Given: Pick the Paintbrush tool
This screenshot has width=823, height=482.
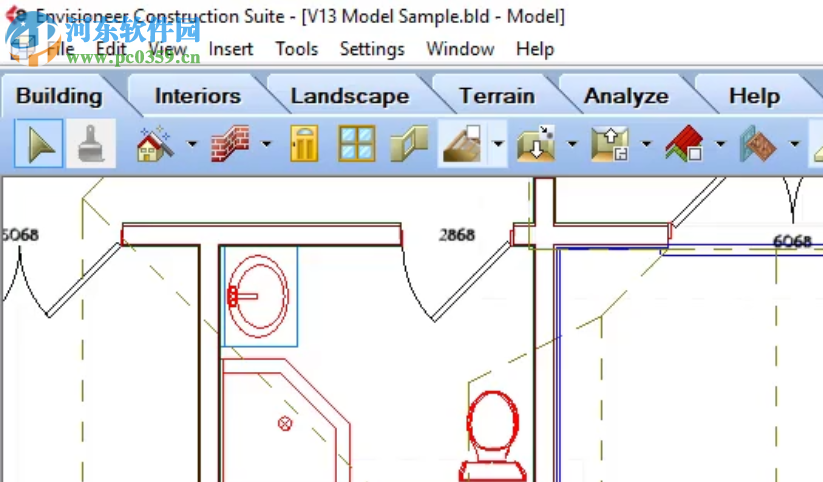Looking at the screenshot, I should click(92, 143).
